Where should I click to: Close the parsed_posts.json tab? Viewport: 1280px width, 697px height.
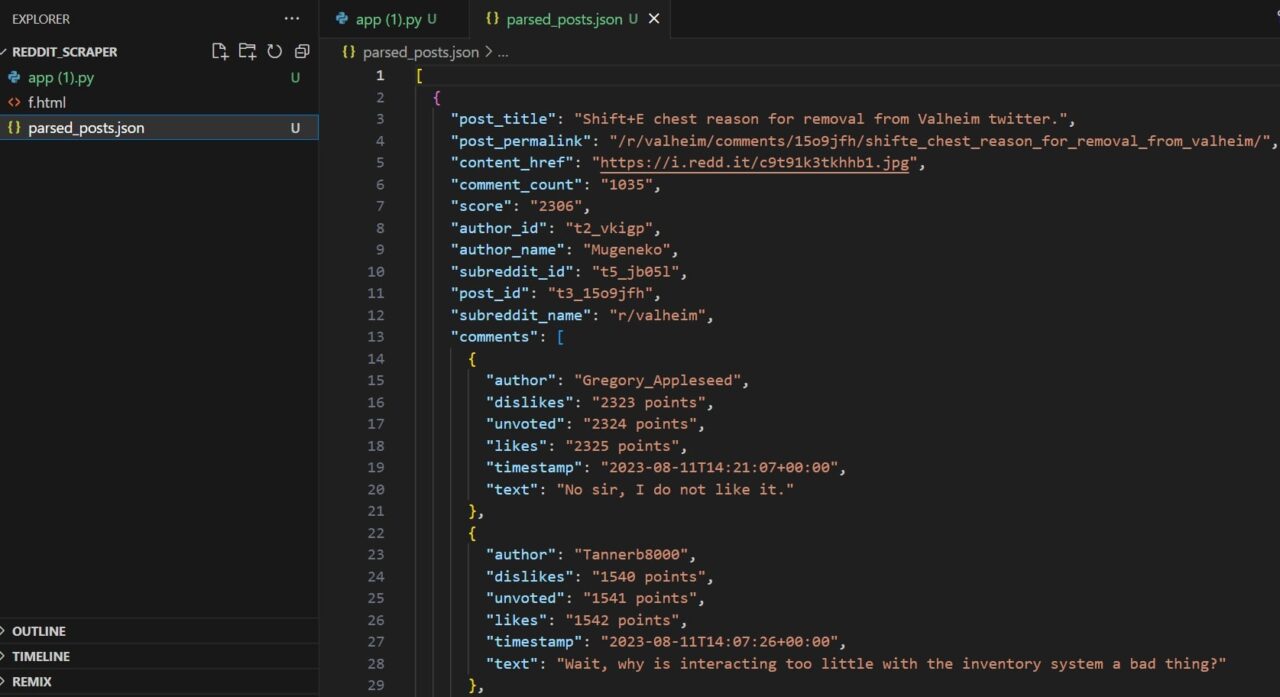point(654,18)
